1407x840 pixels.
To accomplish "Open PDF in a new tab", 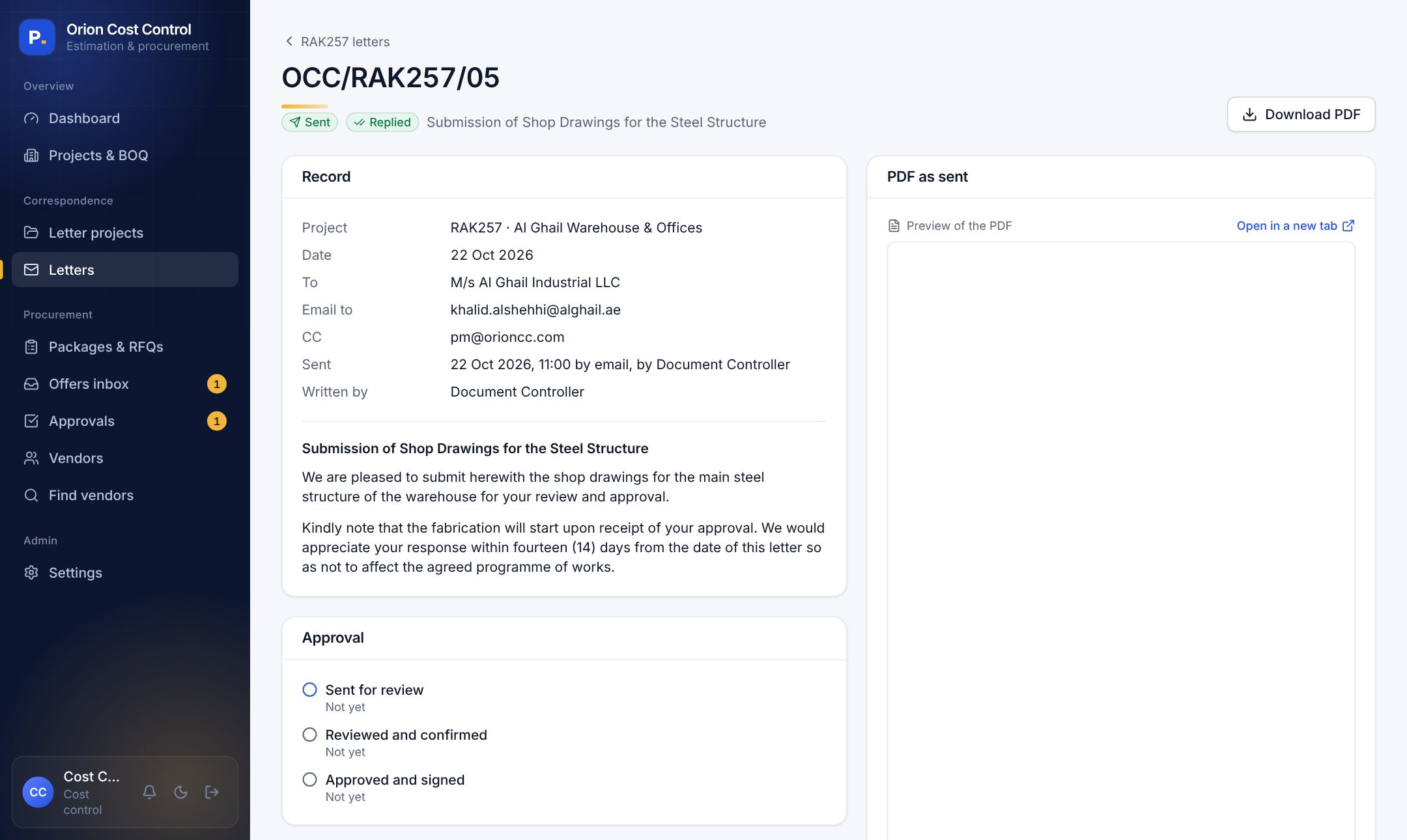I will coord(1295,225).
